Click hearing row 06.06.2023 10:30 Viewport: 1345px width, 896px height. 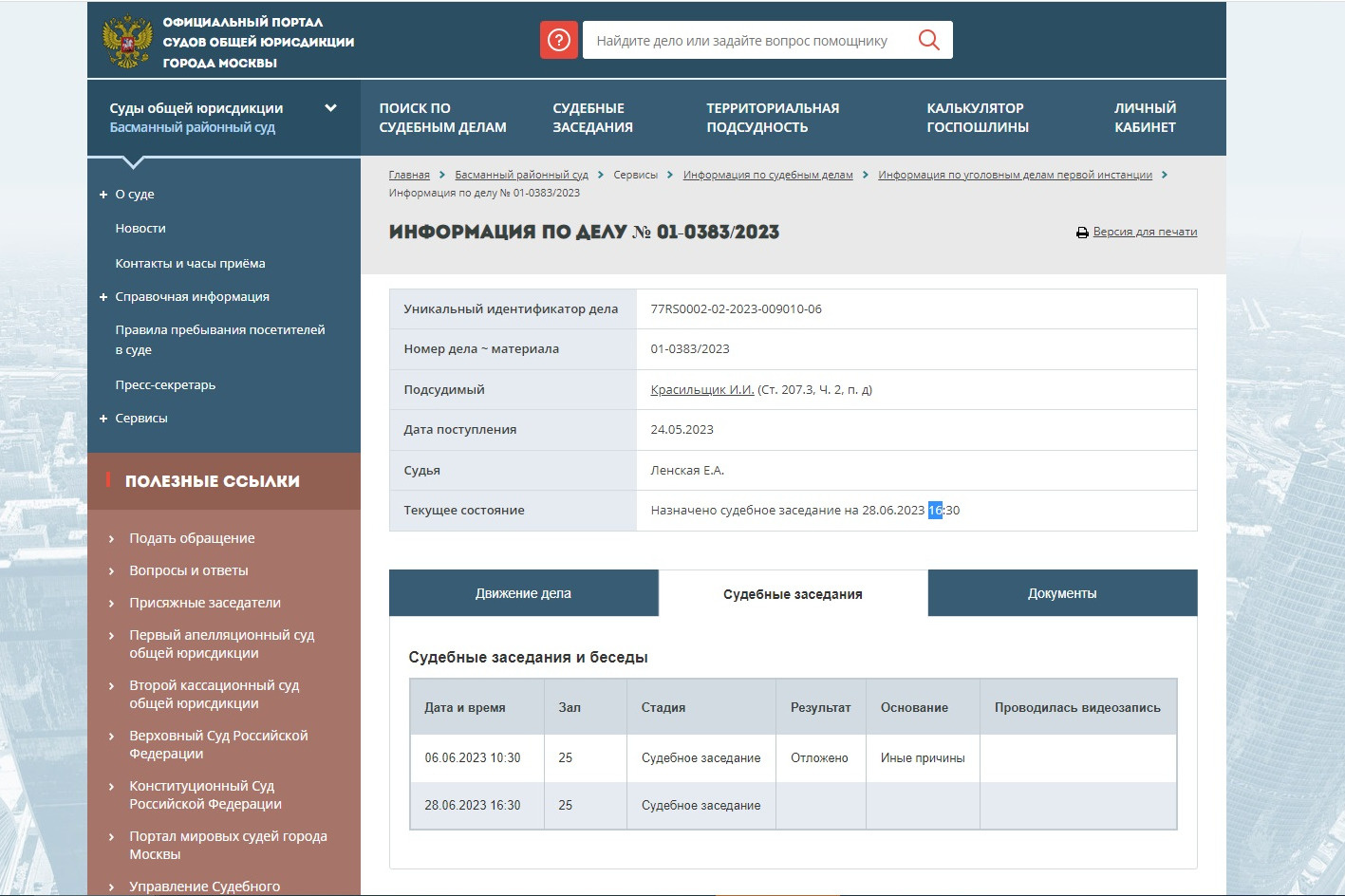[793, 758]
